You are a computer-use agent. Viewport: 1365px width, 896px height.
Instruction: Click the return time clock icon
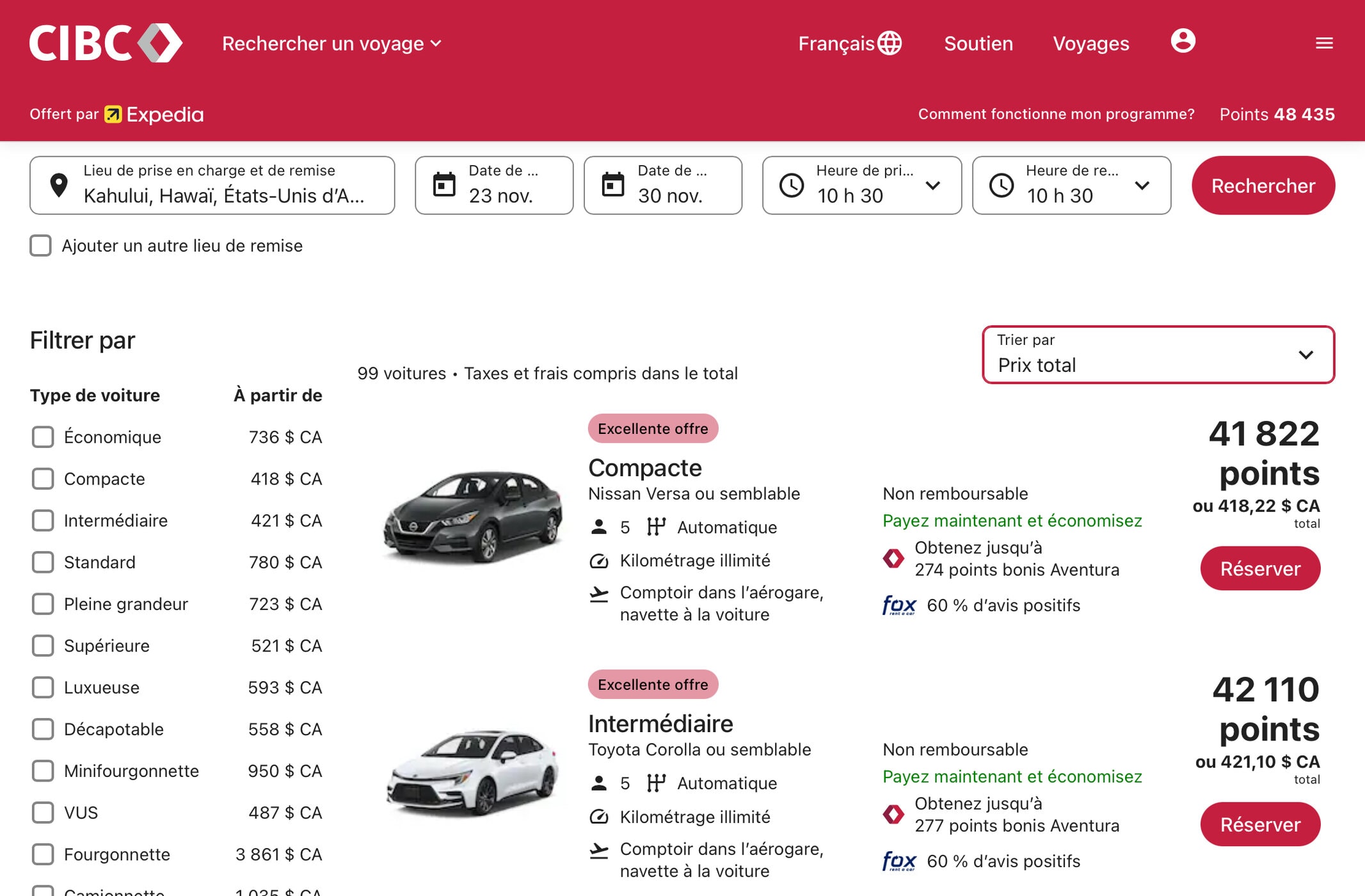(1002, 185)
